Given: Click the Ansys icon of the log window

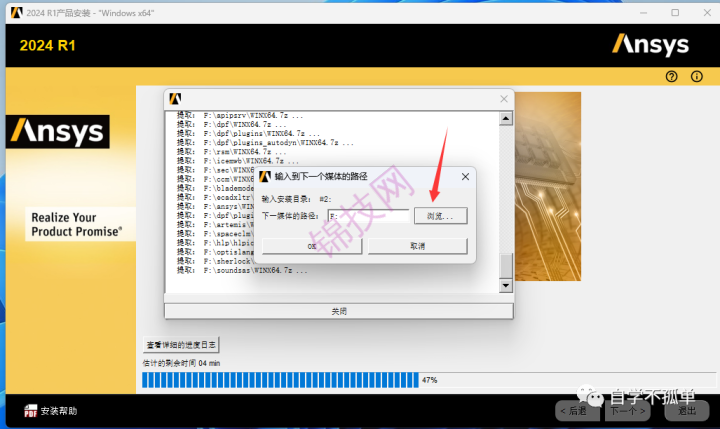Looking at the screenshot, I should coord(175,99).
